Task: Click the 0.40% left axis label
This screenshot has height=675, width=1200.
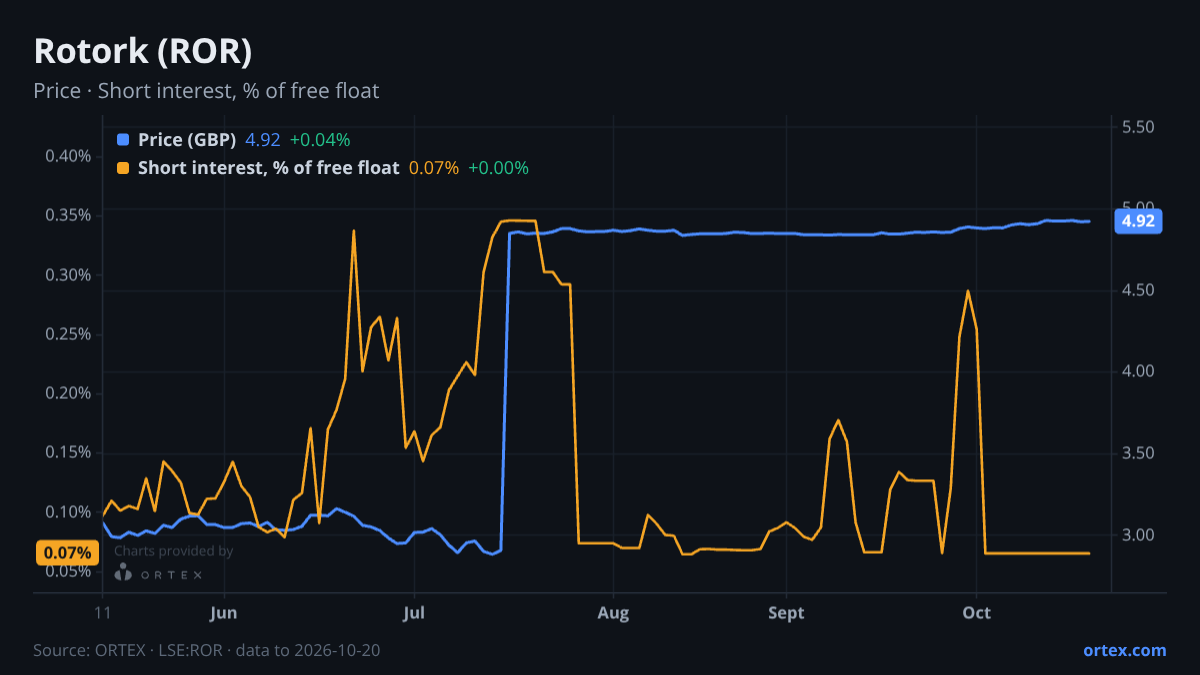Action: click(68, 156)
